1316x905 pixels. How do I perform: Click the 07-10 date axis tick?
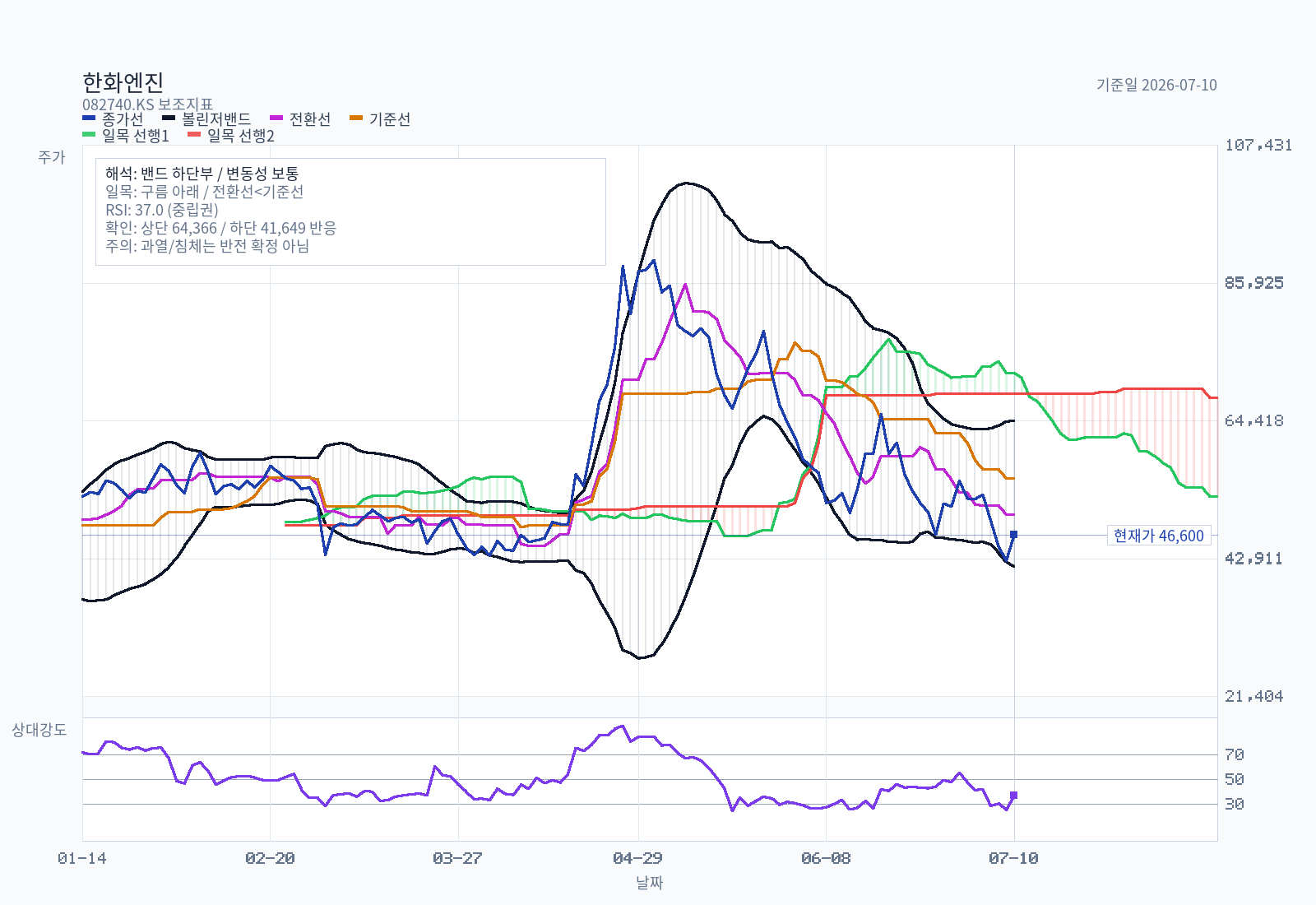[x=1014, y=858]
